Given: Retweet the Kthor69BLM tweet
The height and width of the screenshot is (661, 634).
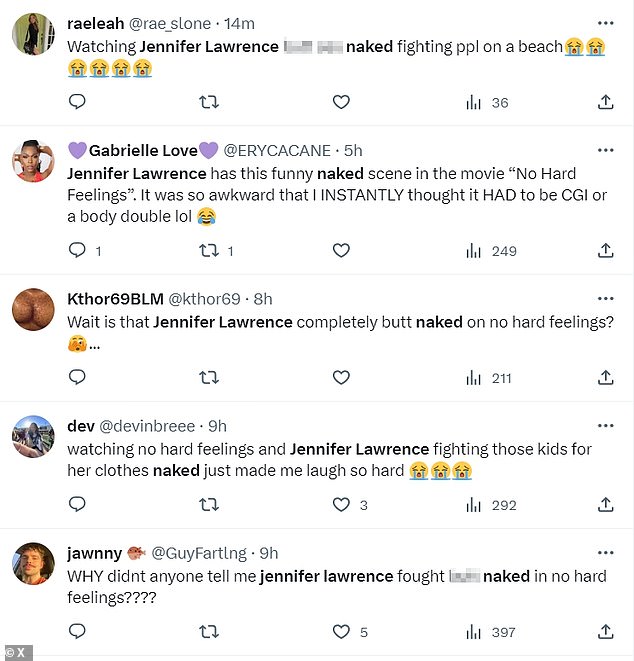Looking at the screenshot, I should pos(209,377).
